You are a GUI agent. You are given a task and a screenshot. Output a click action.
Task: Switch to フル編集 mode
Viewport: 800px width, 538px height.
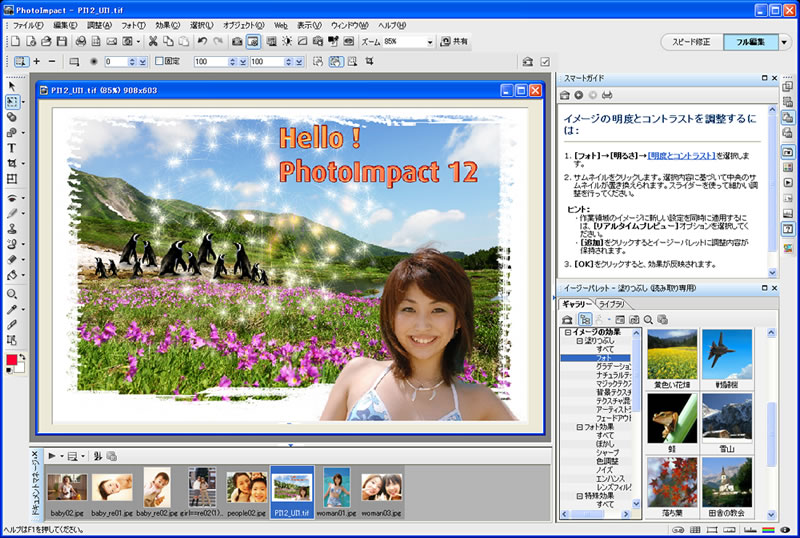click(750, 42)
